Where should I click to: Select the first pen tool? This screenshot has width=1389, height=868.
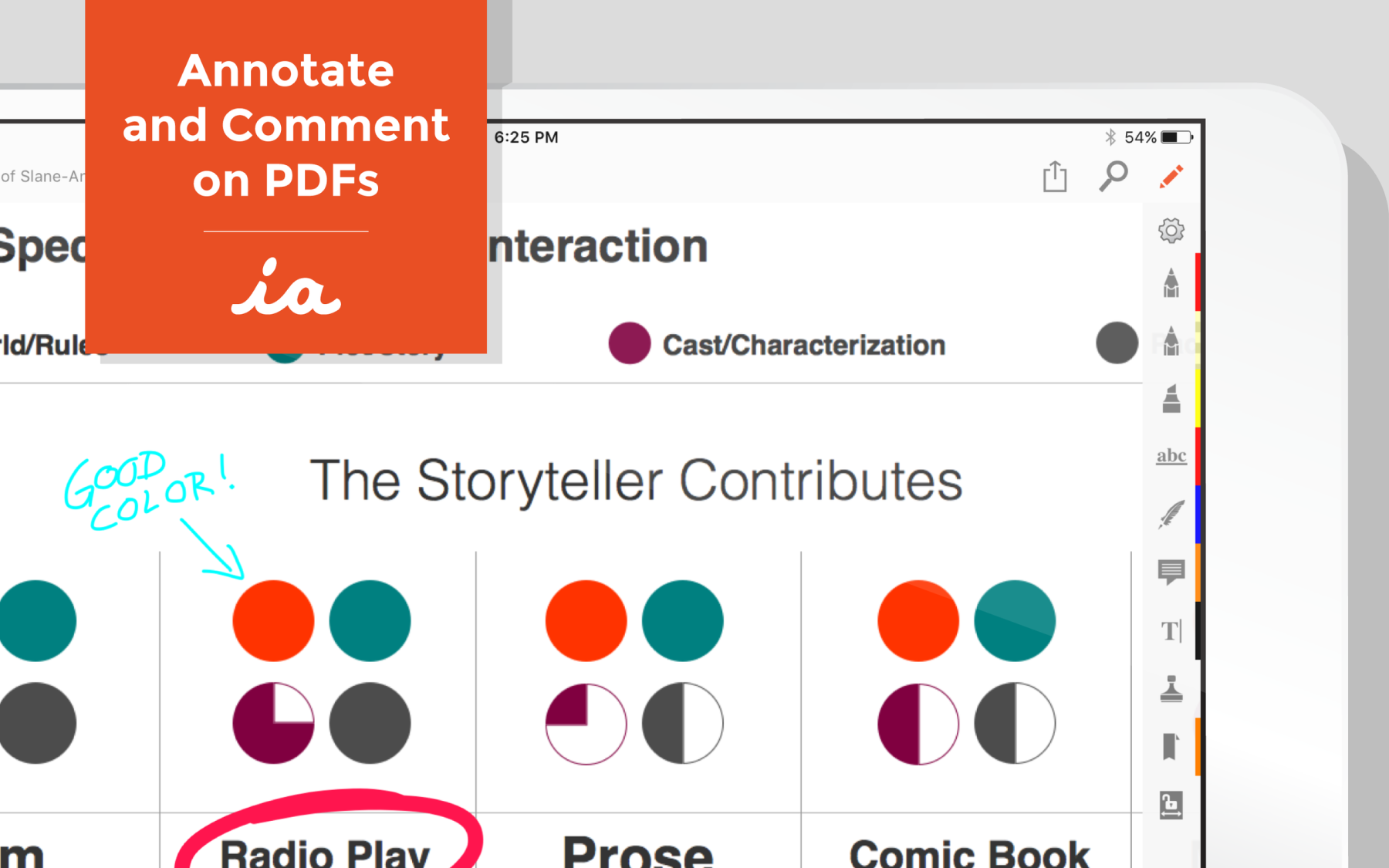click(1171, 283)
